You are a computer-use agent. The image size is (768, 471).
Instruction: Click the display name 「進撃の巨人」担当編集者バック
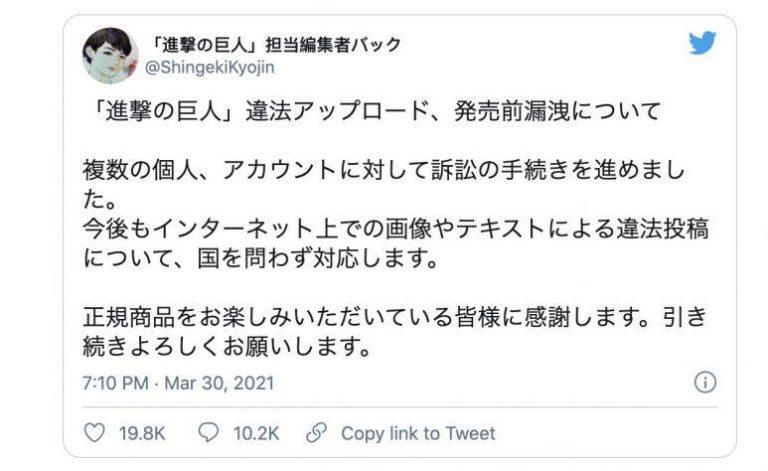click(274, 44)
